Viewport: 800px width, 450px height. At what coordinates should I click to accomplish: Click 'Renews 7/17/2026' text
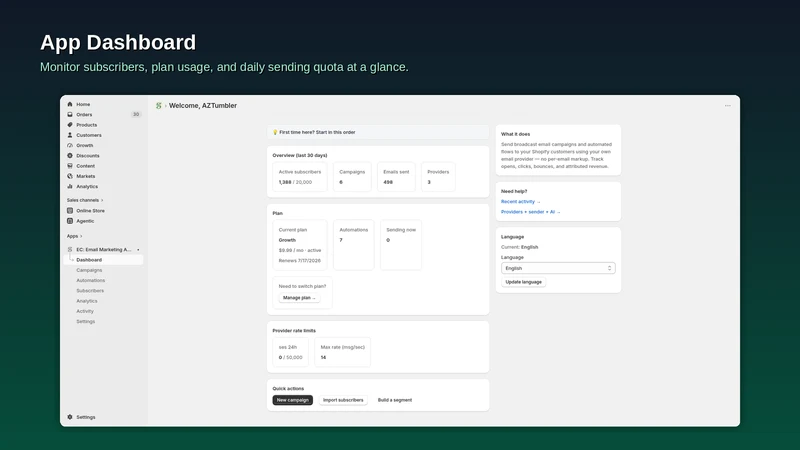299,261
